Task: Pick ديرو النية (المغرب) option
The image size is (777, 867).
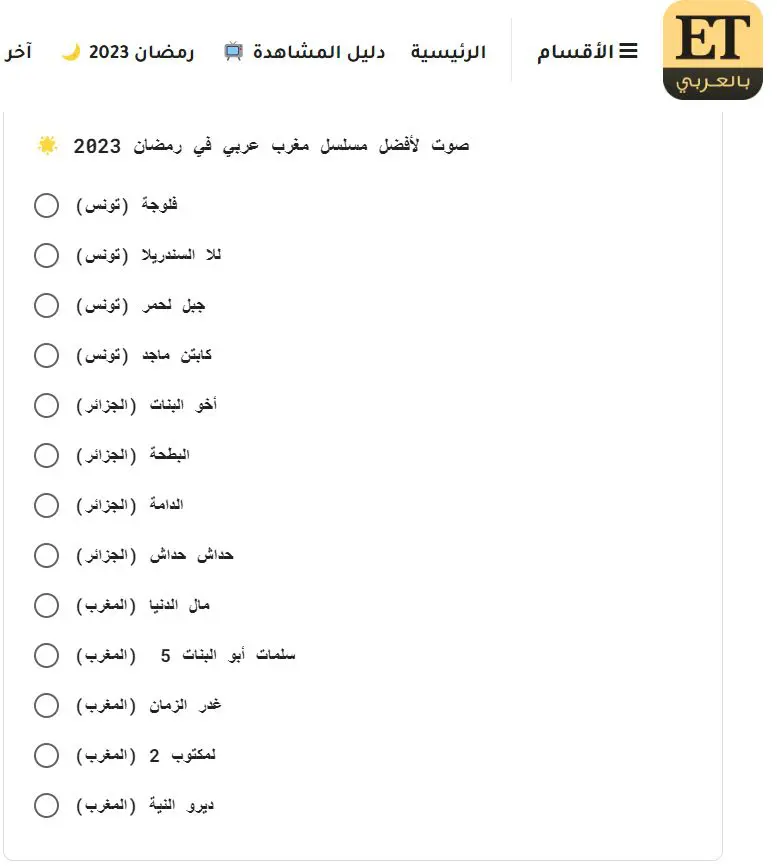Action: click(x=47, y=806)
